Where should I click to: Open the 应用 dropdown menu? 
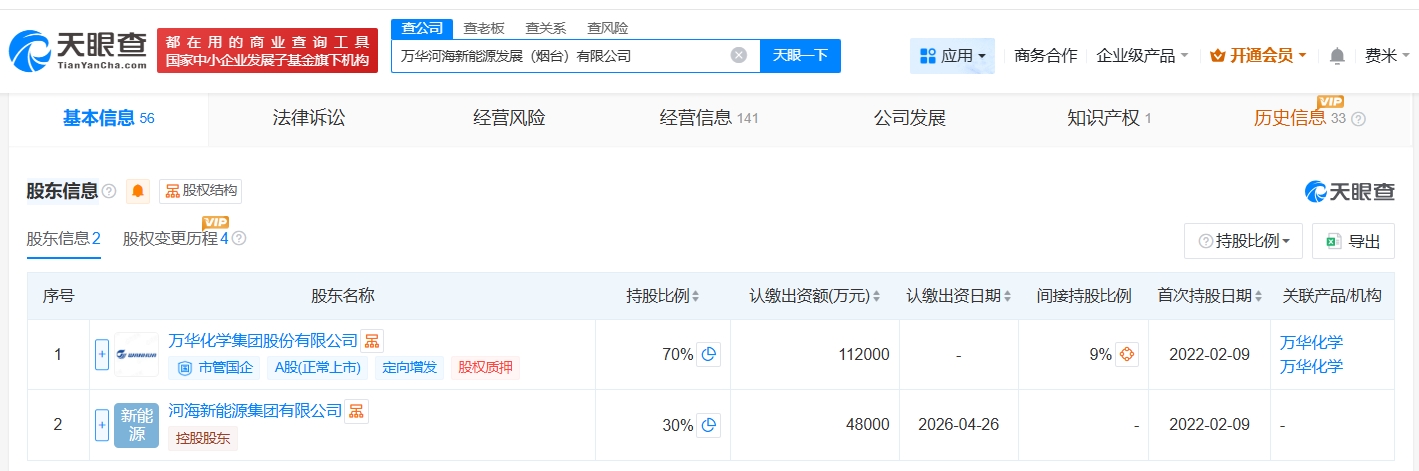952,56
